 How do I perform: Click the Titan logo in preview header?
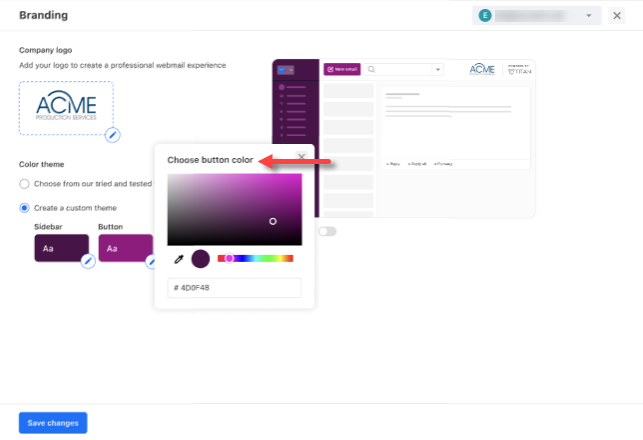coord(519,70)
